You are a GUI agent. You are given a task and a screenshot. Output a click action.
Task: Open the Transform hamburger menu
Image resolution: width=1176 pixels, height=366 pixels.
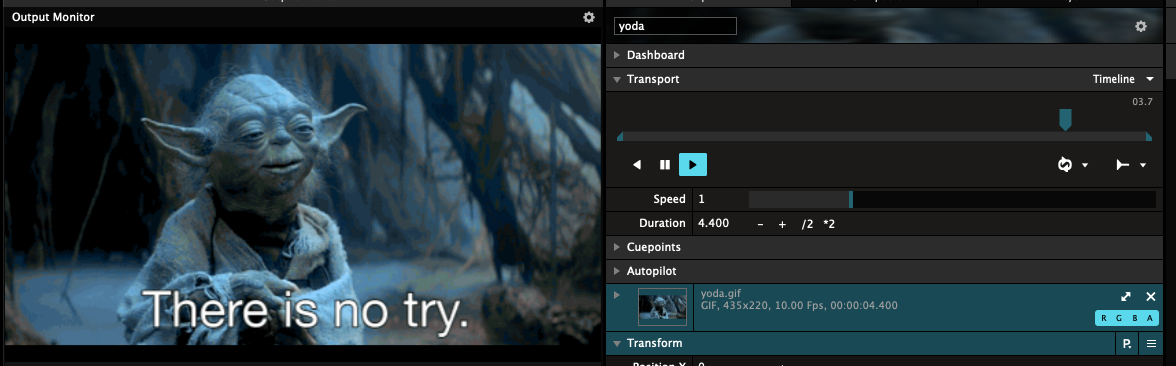1151,344
